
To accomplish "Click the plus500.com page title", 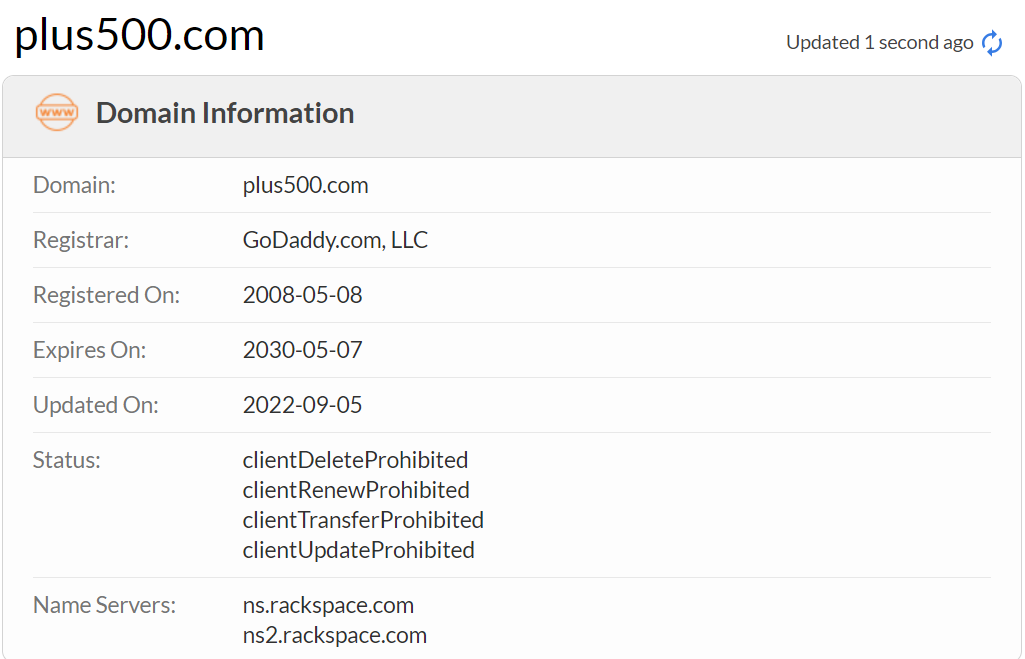I will 139,36.
